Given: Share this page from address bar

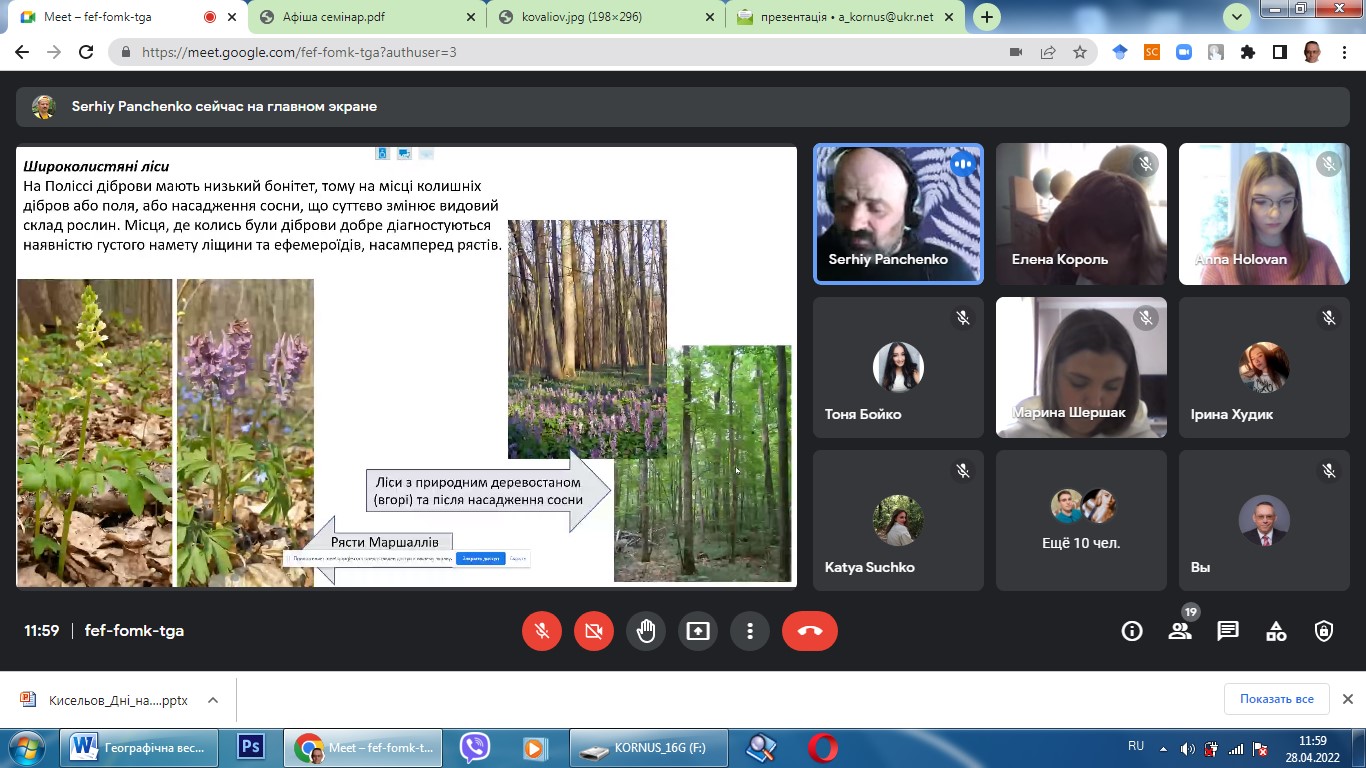Looking at the screenshot, I should click(x=1048, y=52).
